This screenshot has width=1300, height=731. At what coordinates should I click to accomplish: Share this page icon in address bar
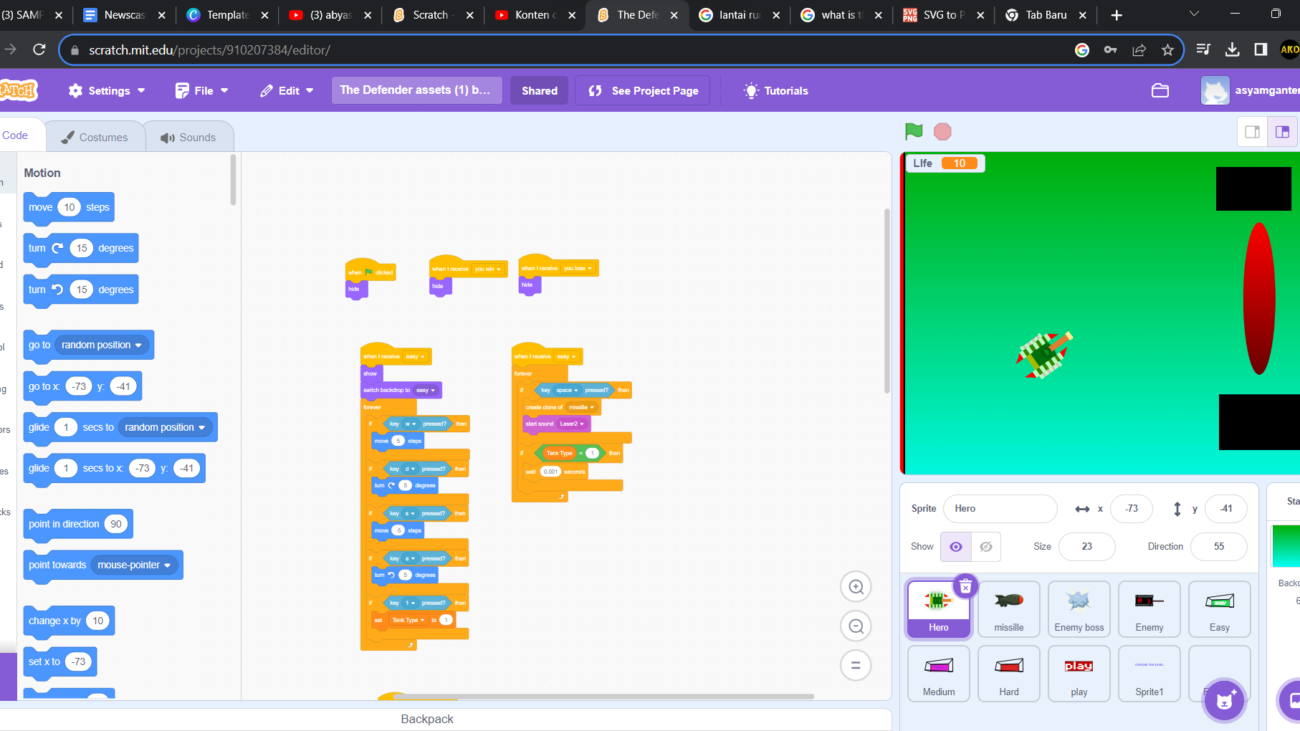tap(1139, 50)
